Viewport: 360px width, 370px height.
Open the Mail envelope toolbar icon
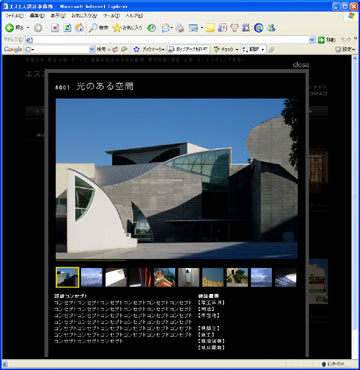(166, 28)
